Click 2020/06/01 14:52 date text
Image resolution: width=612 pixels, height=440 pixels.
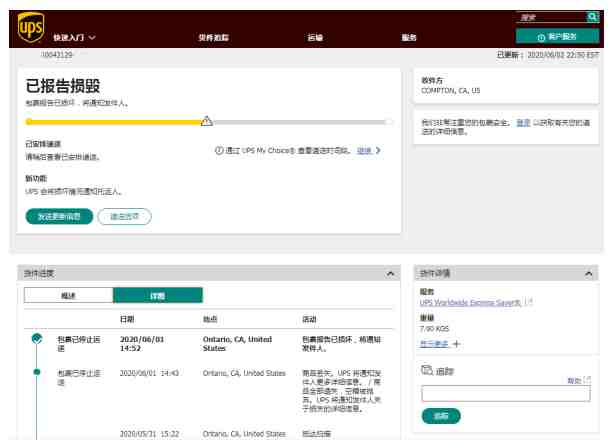(142, 344)
